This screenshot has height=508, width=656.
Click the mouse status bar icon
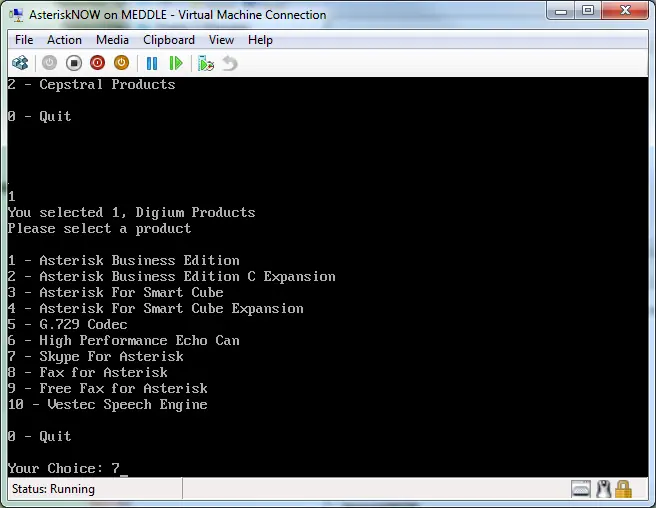[x=603, y=489]
